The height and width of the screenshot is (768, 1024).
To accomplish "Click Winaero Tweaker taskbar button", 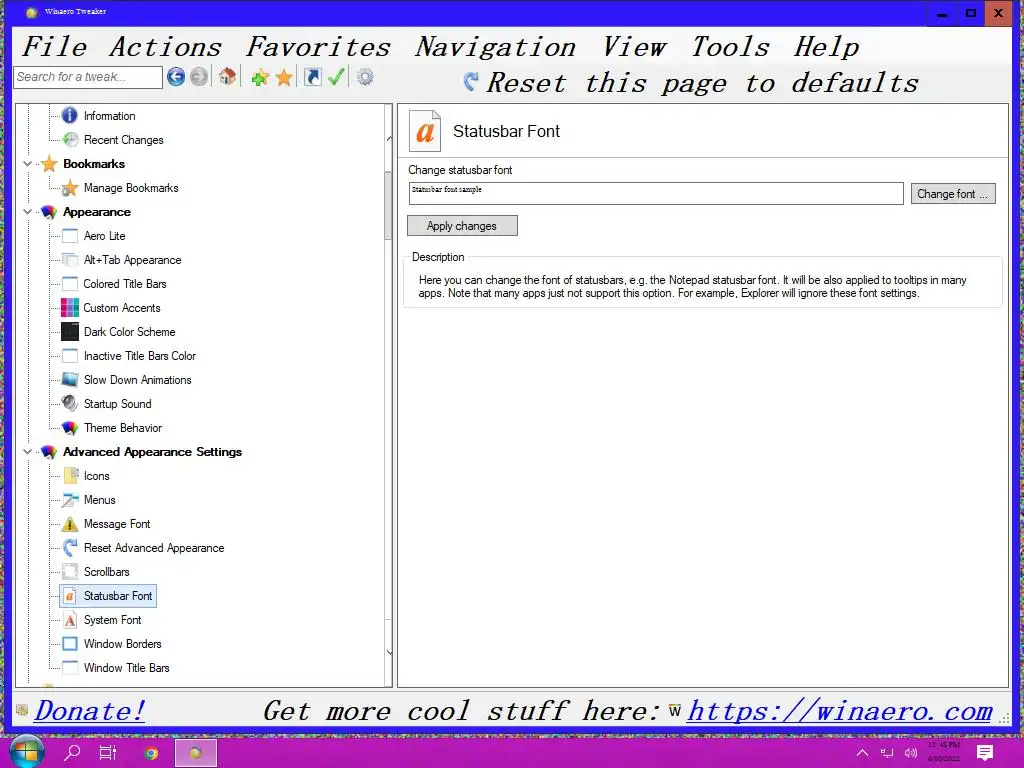I will point(195,753).
